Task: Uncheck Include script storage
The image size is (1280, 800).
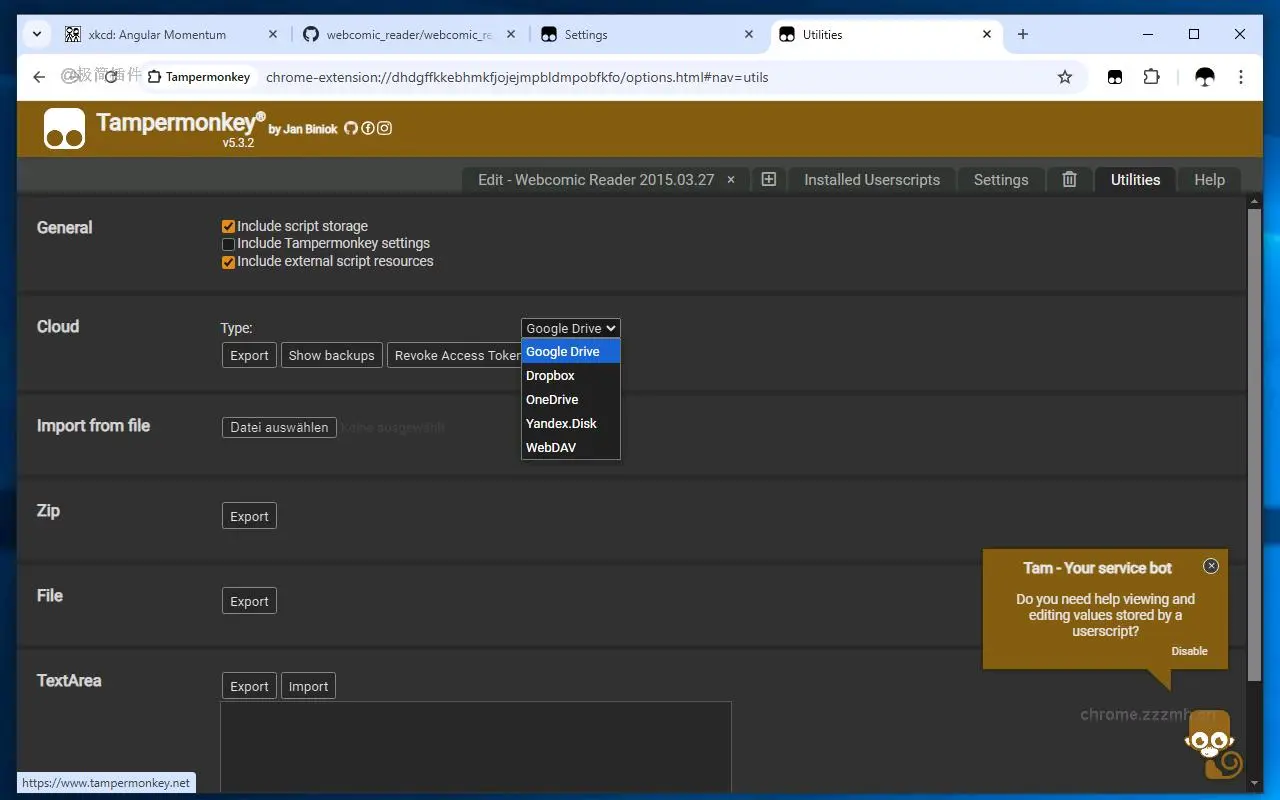Action: tap(228, 227)
